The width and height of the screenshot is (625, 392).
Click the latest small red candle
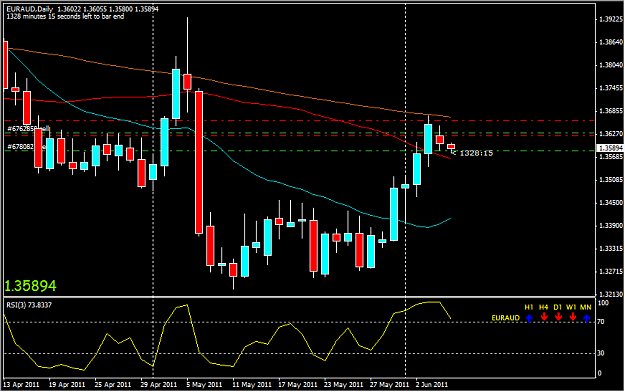(451, 146)
